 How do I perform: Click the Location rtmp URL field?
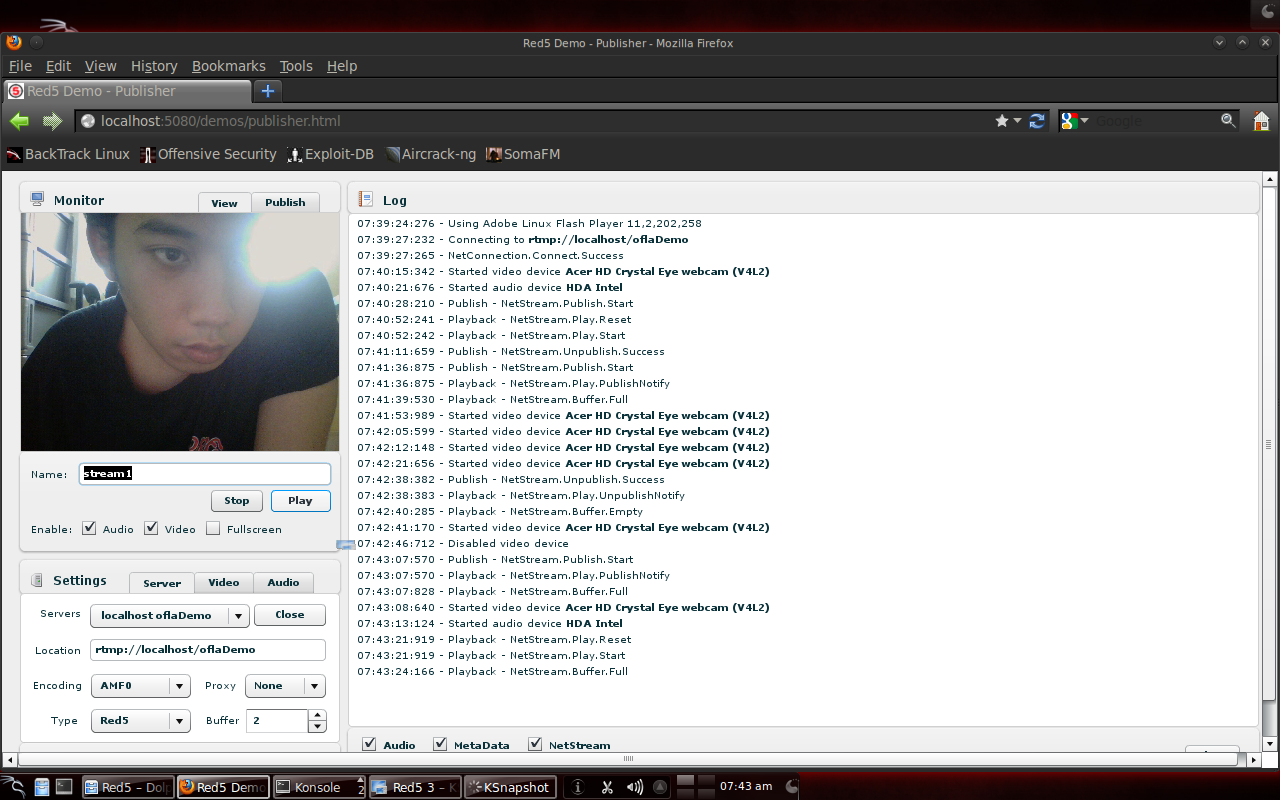tap(208, 650)
